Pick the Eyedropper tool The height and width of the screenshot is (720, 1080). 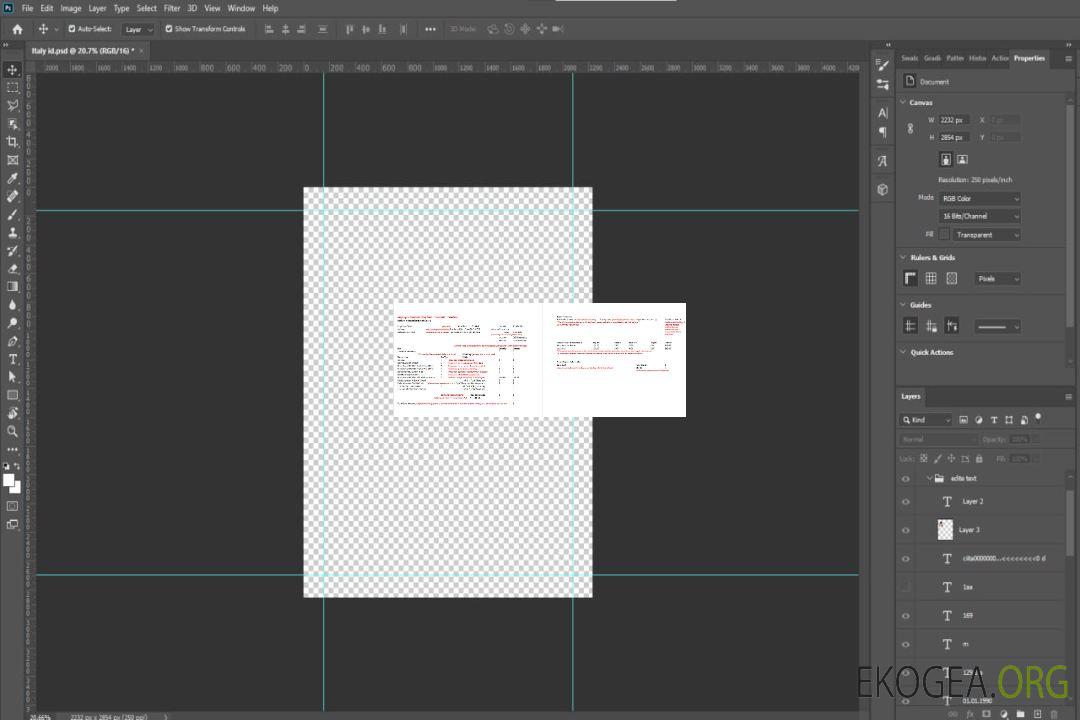13,178
